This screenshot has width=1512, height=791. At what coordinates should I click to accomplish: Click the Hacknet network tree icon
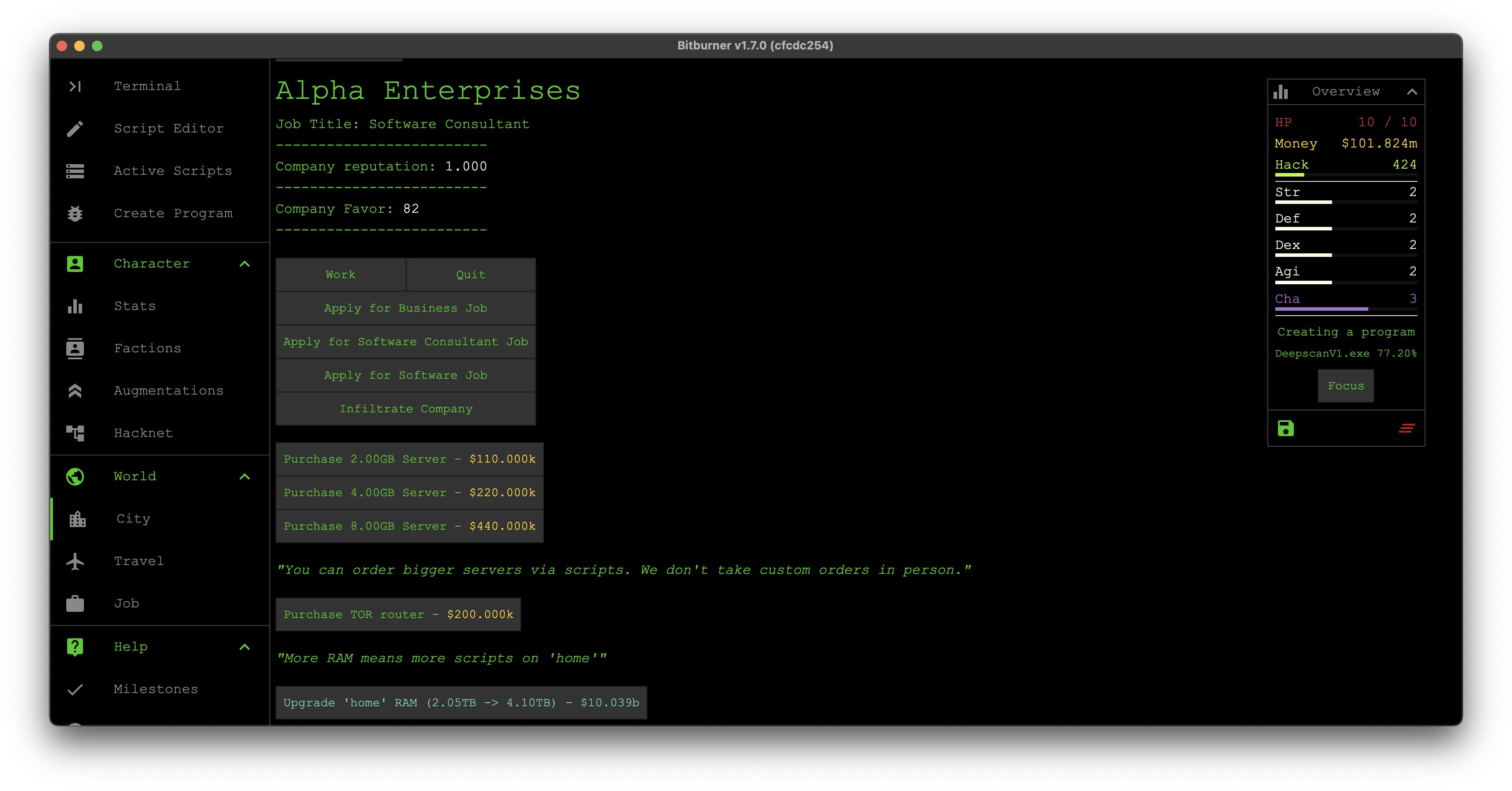tap(75, 433)
